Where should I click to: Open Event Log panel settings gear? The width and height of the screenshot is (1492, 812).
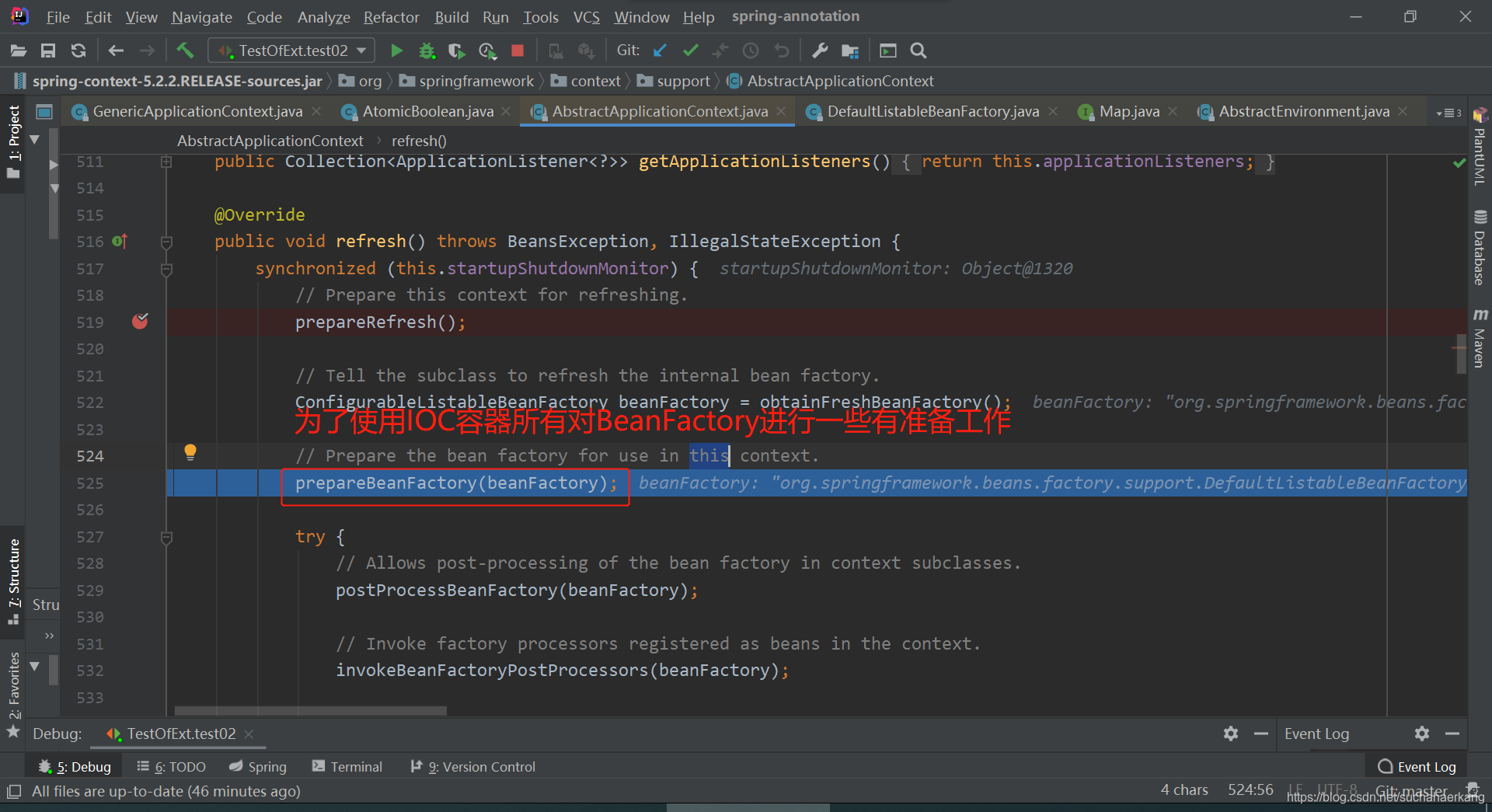pyautogui.click(x=1422, y=734)
